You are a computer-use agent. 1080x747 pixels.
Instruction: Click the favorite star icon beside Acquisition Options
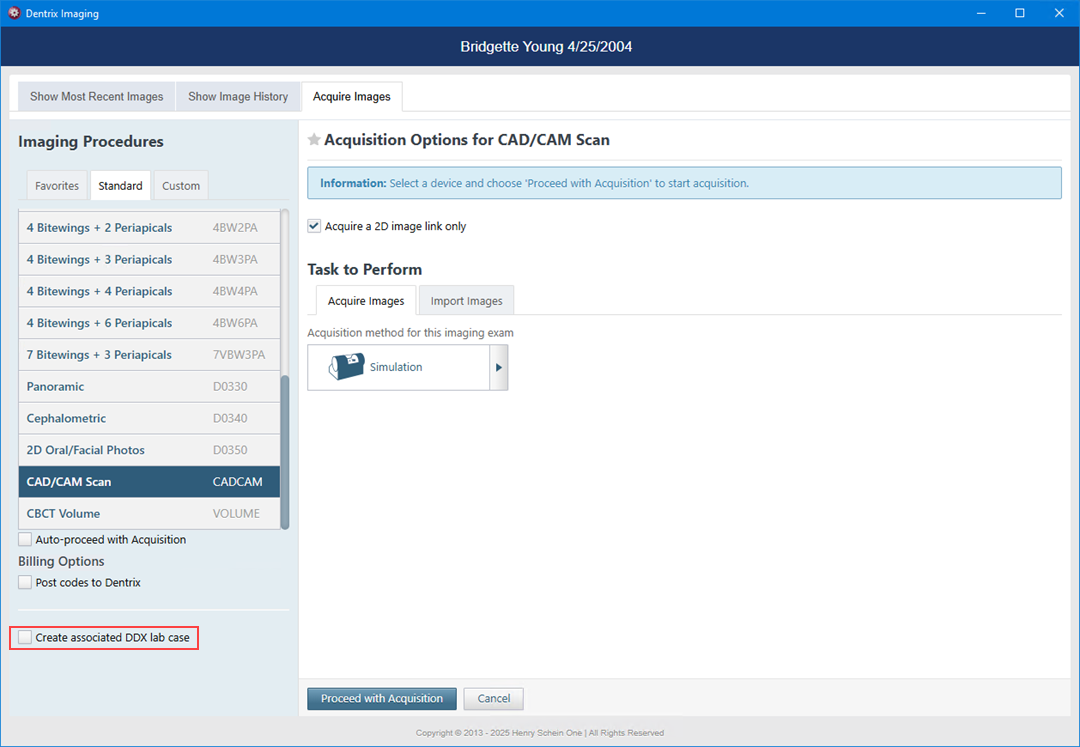click(314, 140)
